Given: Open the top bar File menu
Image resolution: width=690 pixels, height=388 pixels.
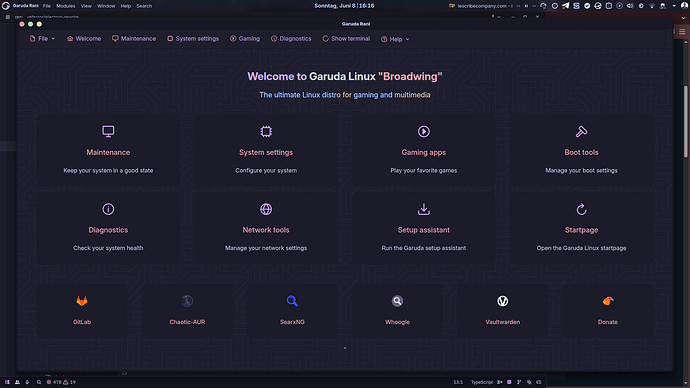Looking at the screenshot, I should pos(47,6).
